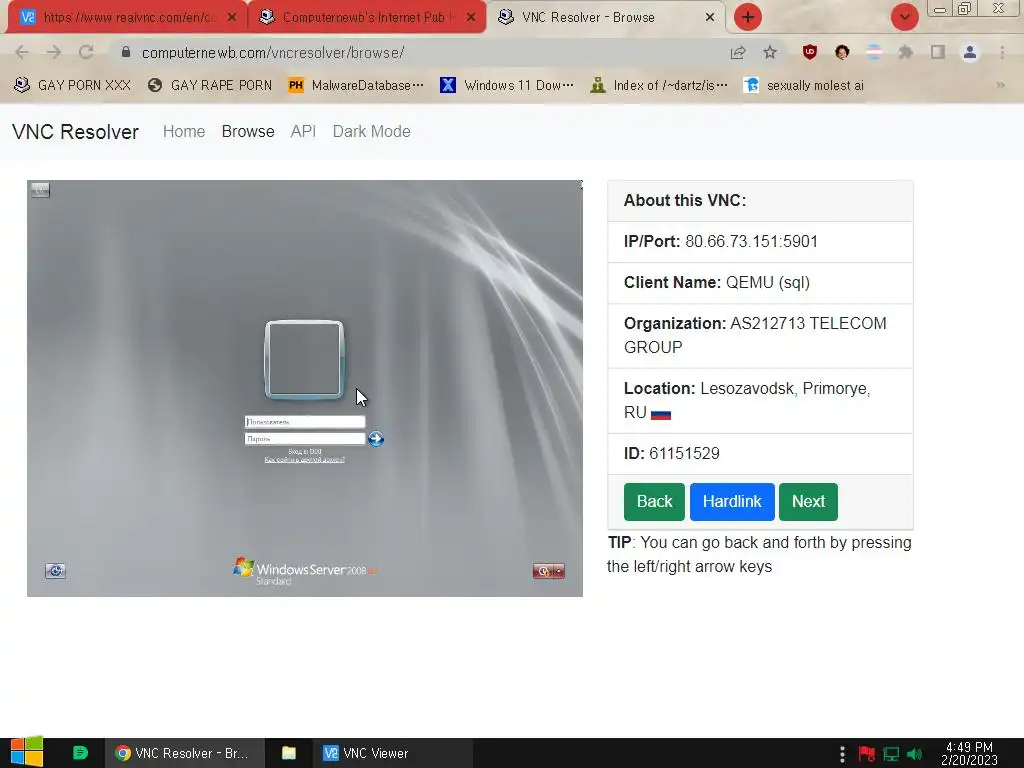1024x768 pixels.
Task: Show hidden tray icons via three dots
Action: tap(842, 754)
